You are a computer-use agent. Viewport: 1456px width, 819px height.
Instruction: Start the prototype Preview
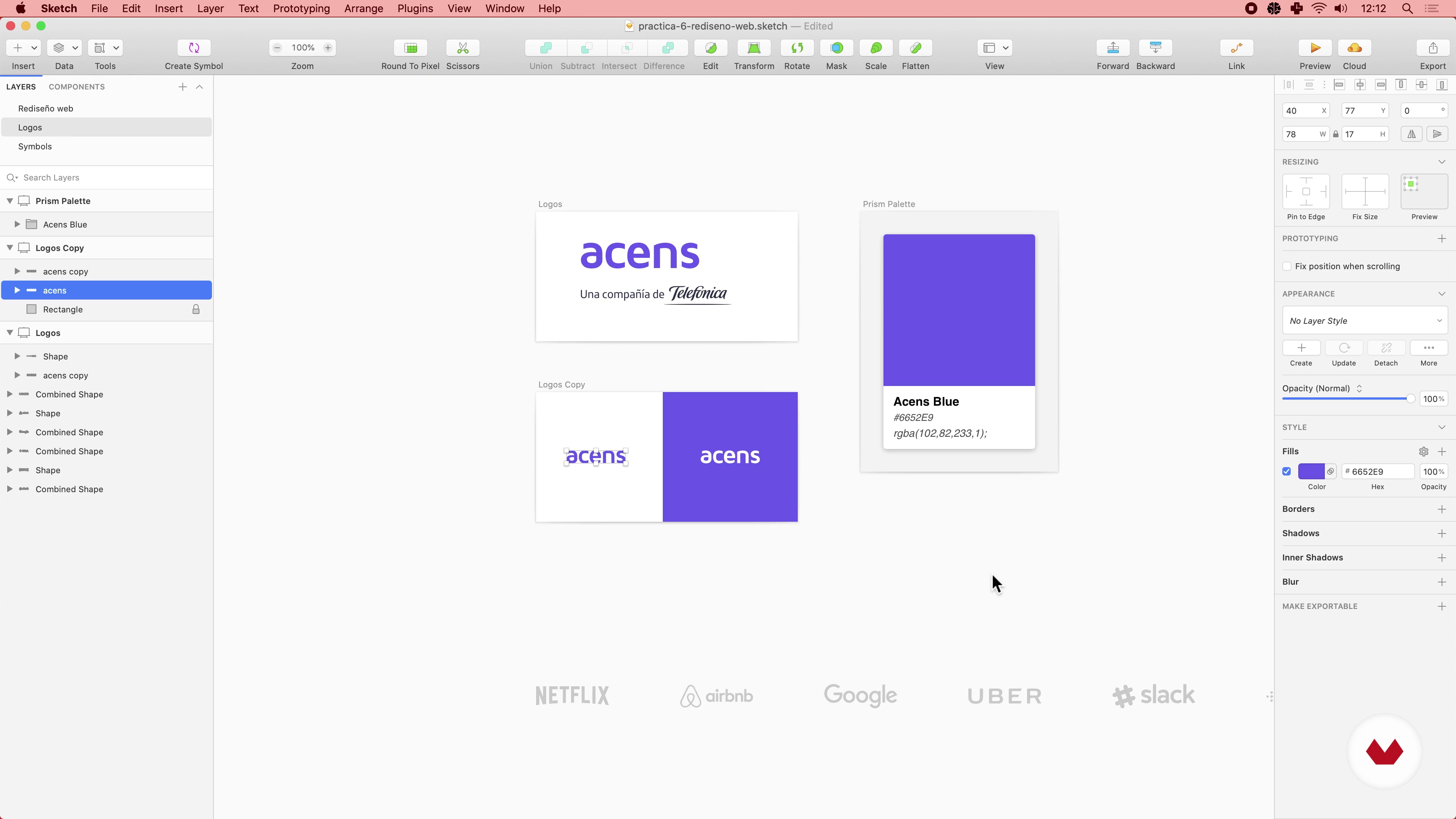[x=1315, y=48]
